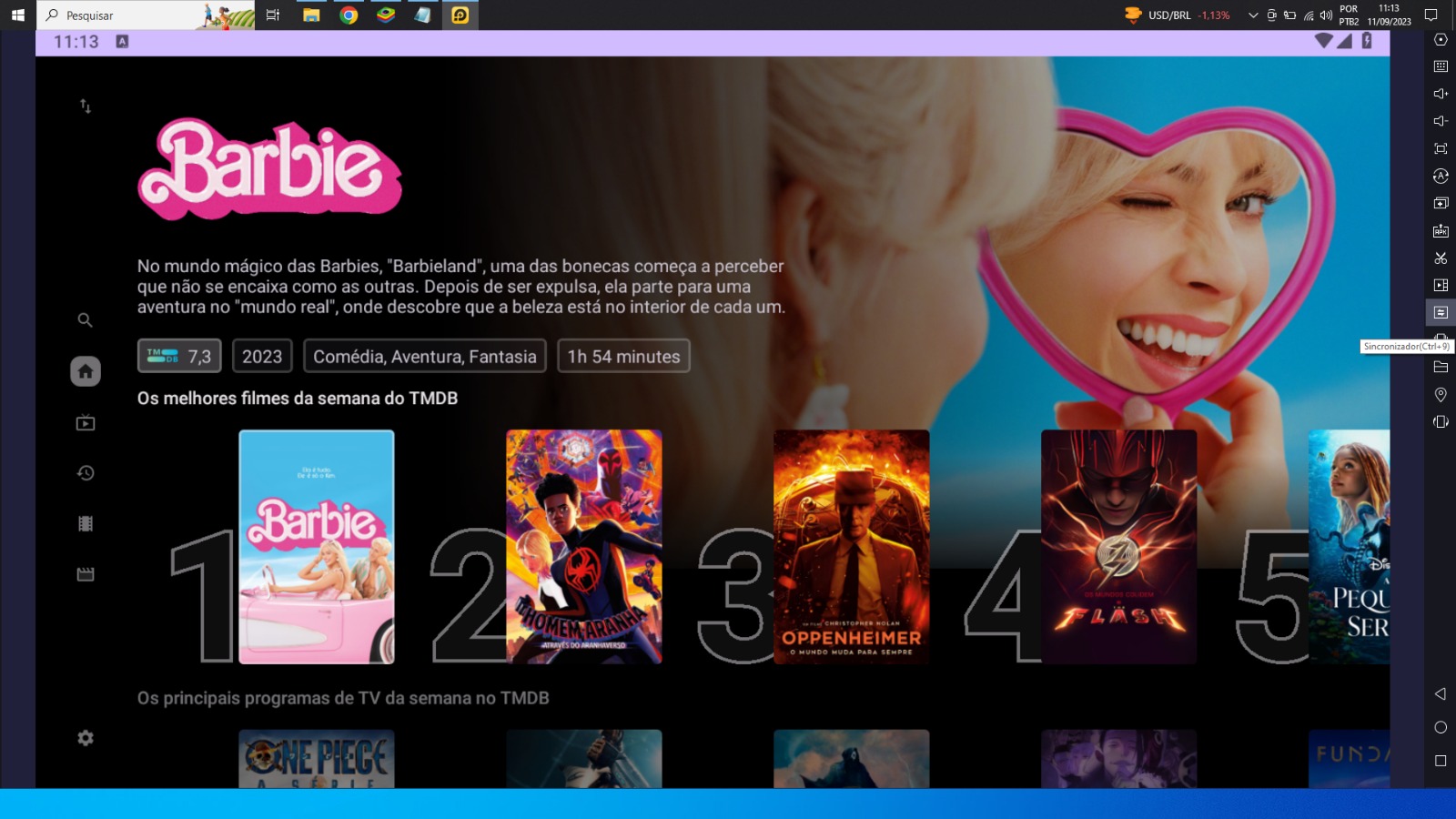Select the Homem-Aranha movie poster
The height and width of the screenshot is (819, 1456).
tap(584, 547)
